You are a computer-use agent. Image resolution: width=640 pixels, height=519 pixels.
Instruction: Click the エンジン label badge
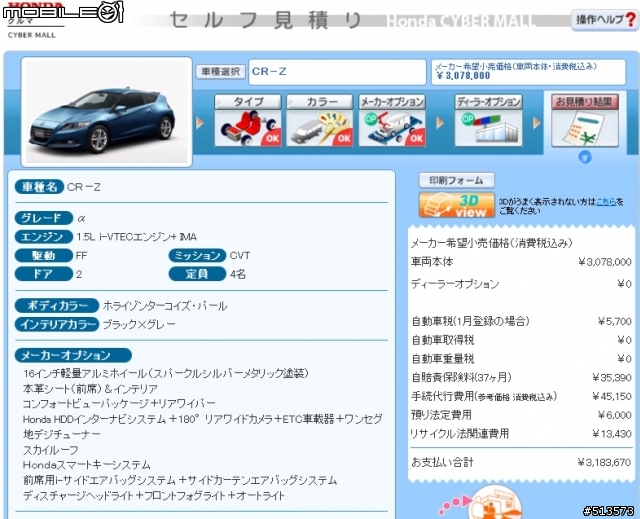(x=44, y=237)
